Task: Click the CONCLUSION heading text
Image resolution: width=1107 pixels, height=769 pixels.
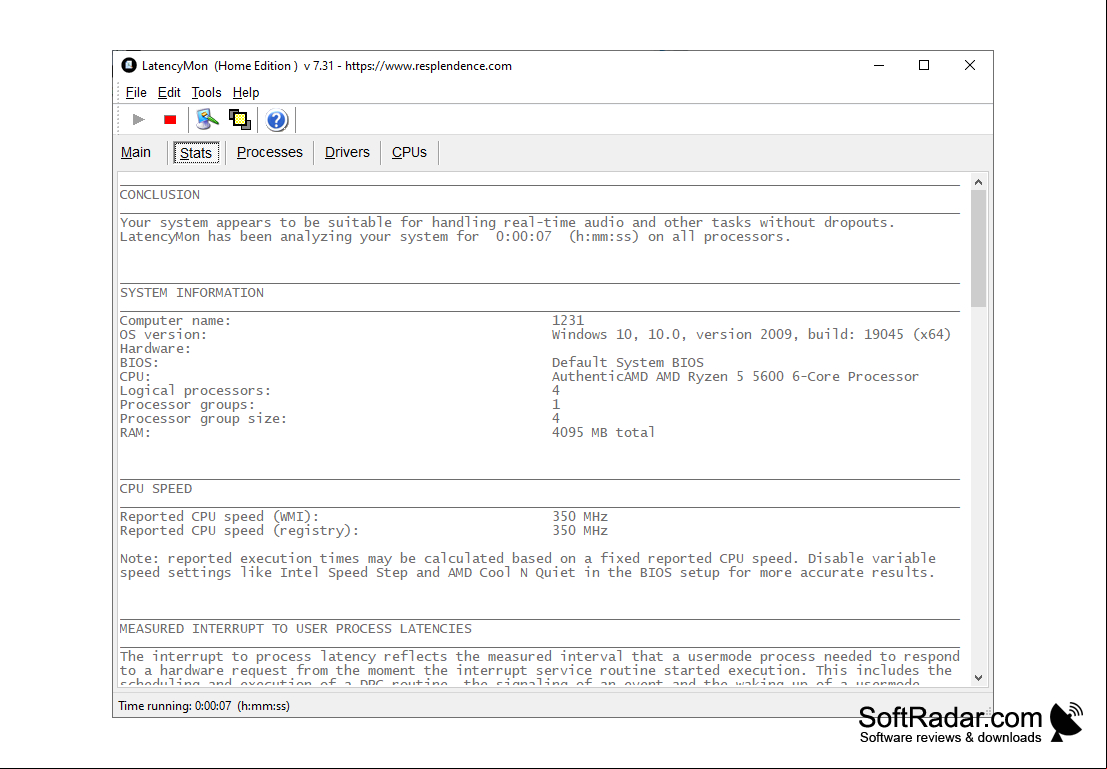Action: [x=160, y=195]
